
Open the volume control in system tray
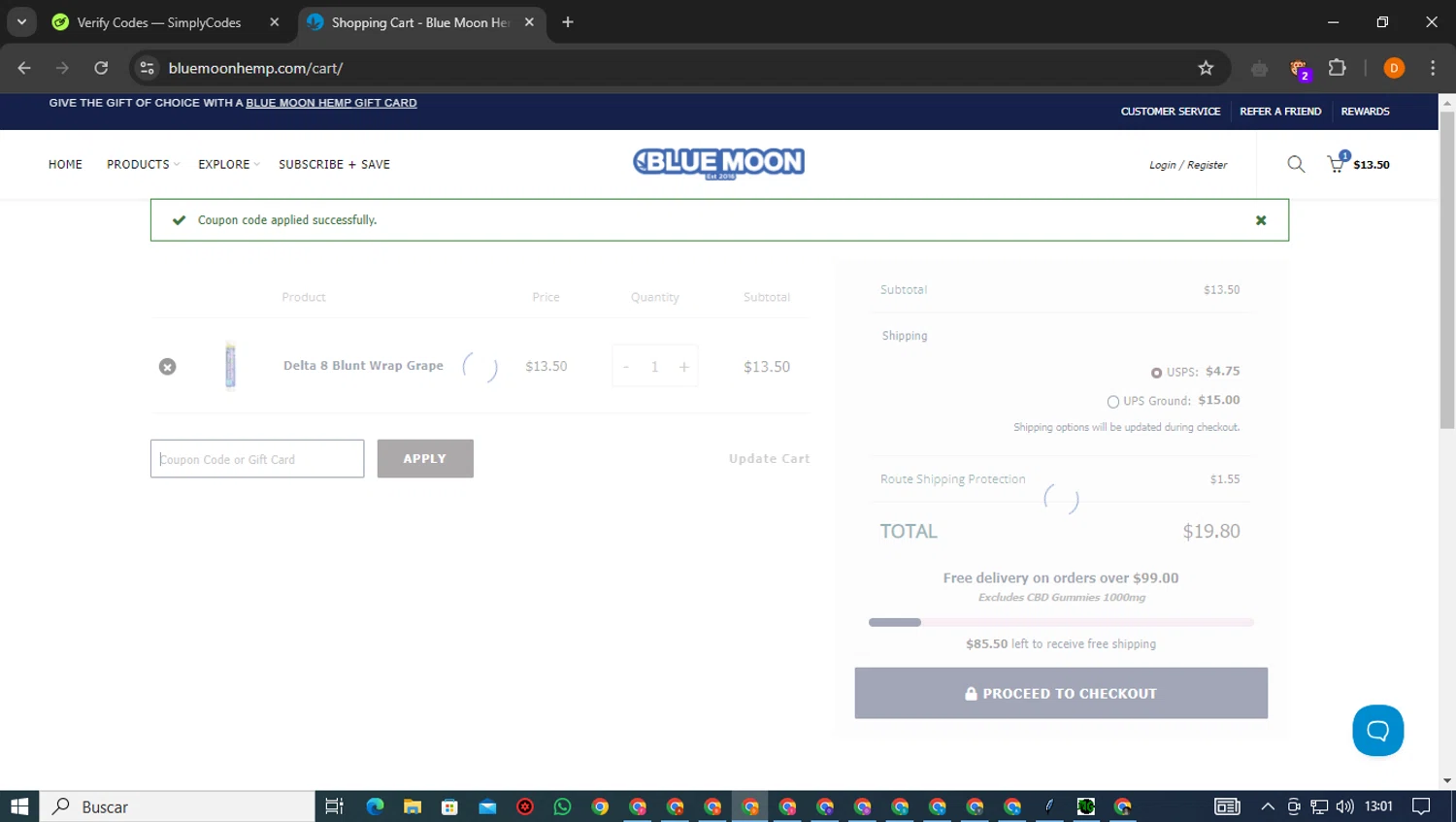(x=1344, y=806)
